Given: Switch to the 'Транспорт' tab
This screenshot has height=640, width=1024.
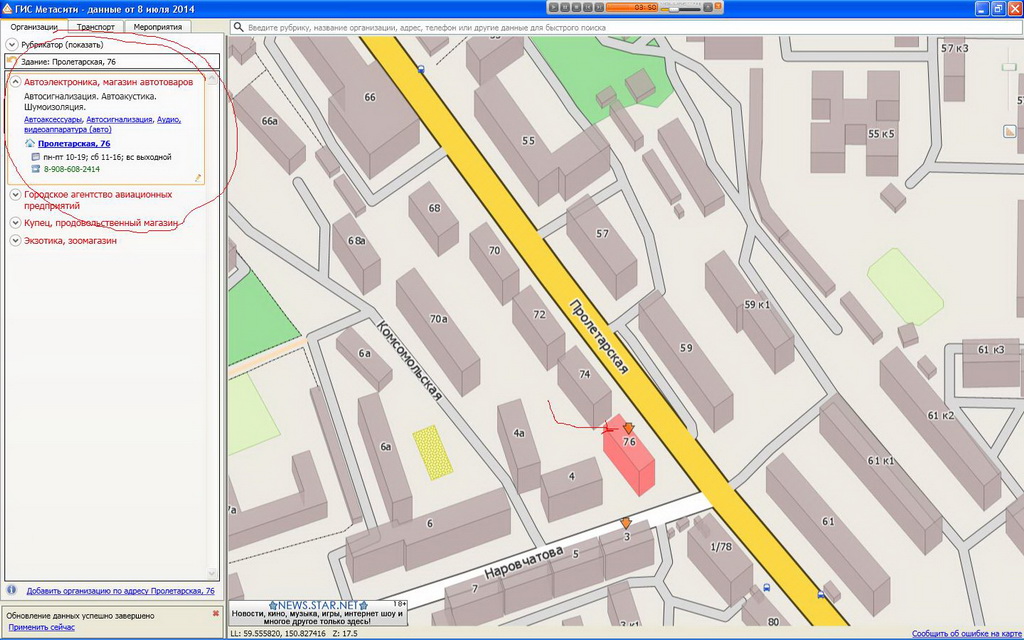Looking at the screenshot, I should click(96, 27).
